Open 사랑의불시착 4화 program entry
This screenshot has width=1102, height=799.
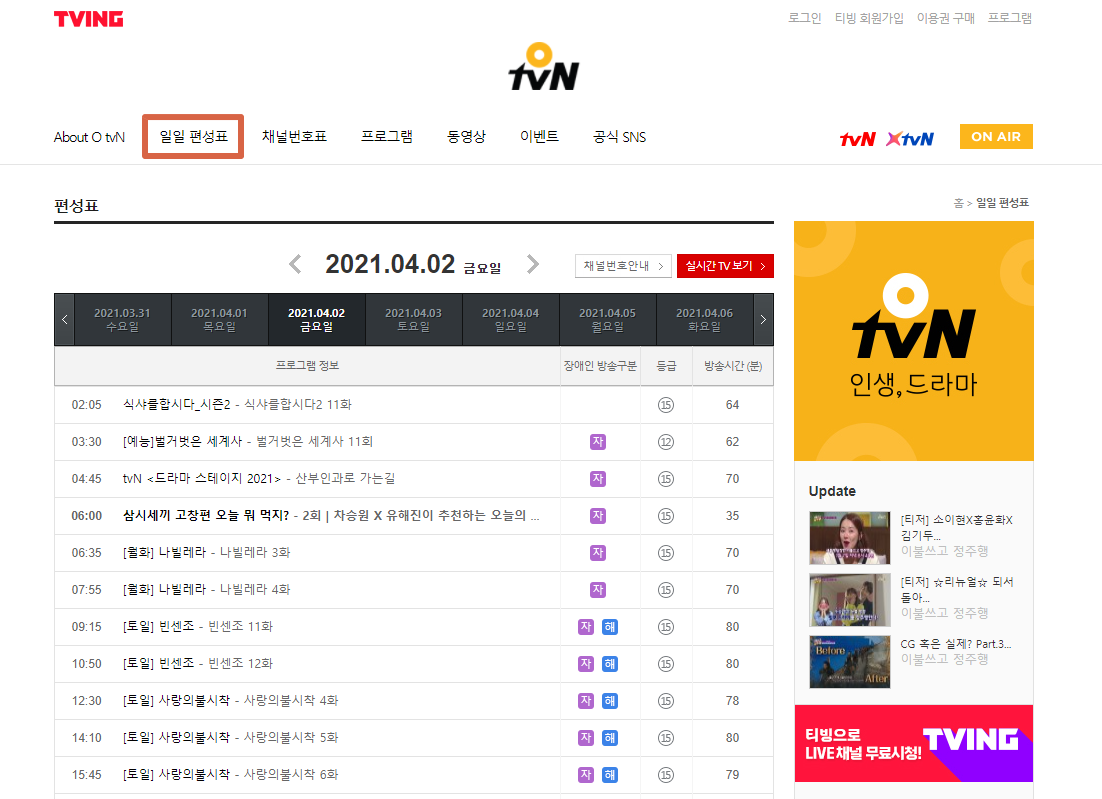tap(231, 701)
